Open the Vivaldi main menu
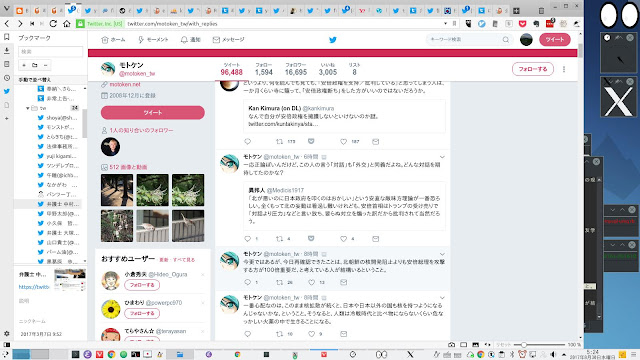 [6, 8]
